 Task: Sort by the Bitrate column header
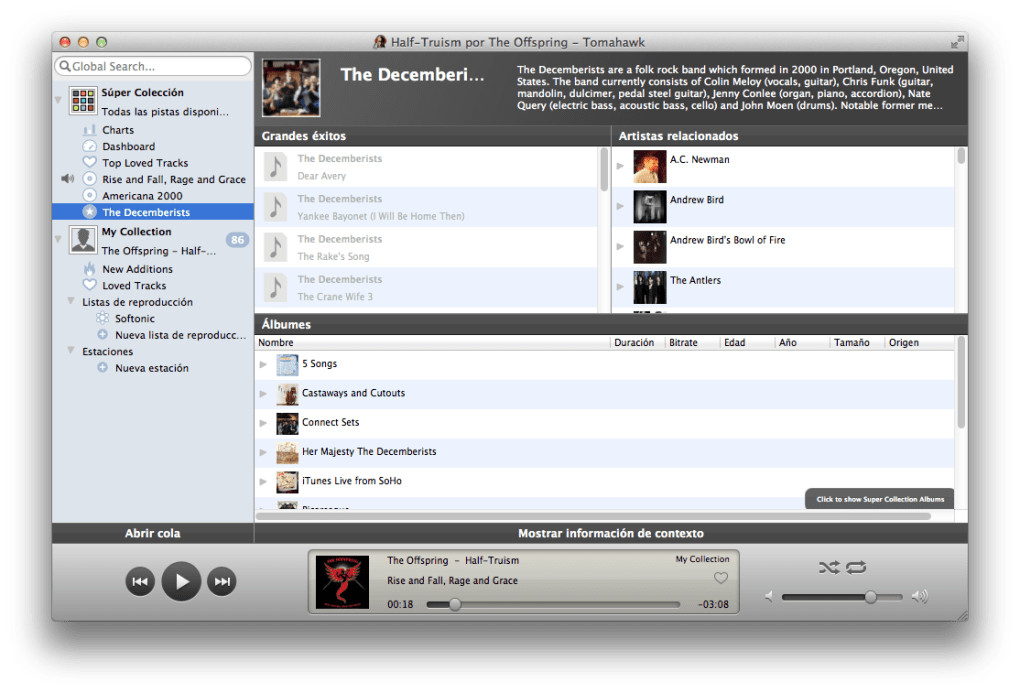[x=692, y=343]
